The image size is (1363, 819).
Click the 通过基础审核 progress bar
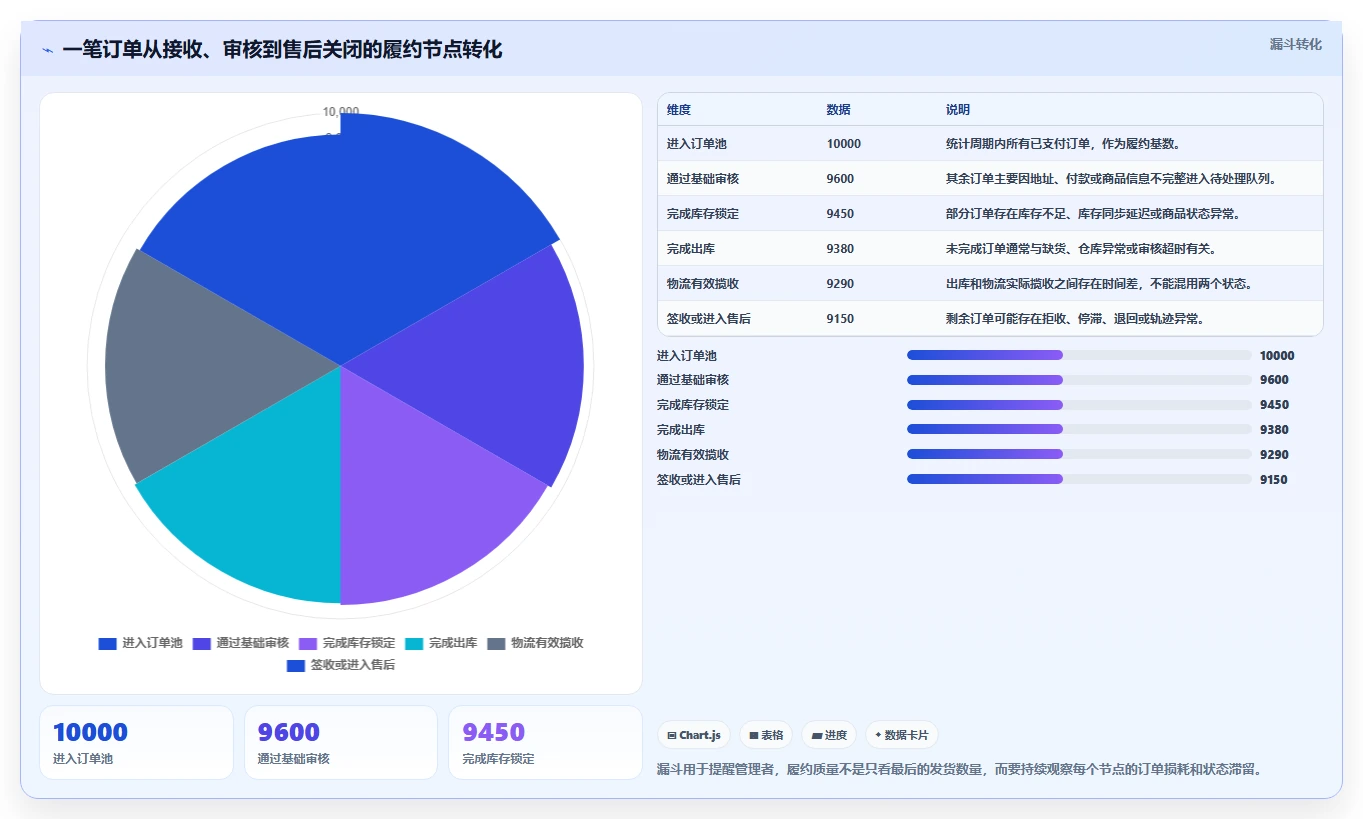[x=1079, y=380]
